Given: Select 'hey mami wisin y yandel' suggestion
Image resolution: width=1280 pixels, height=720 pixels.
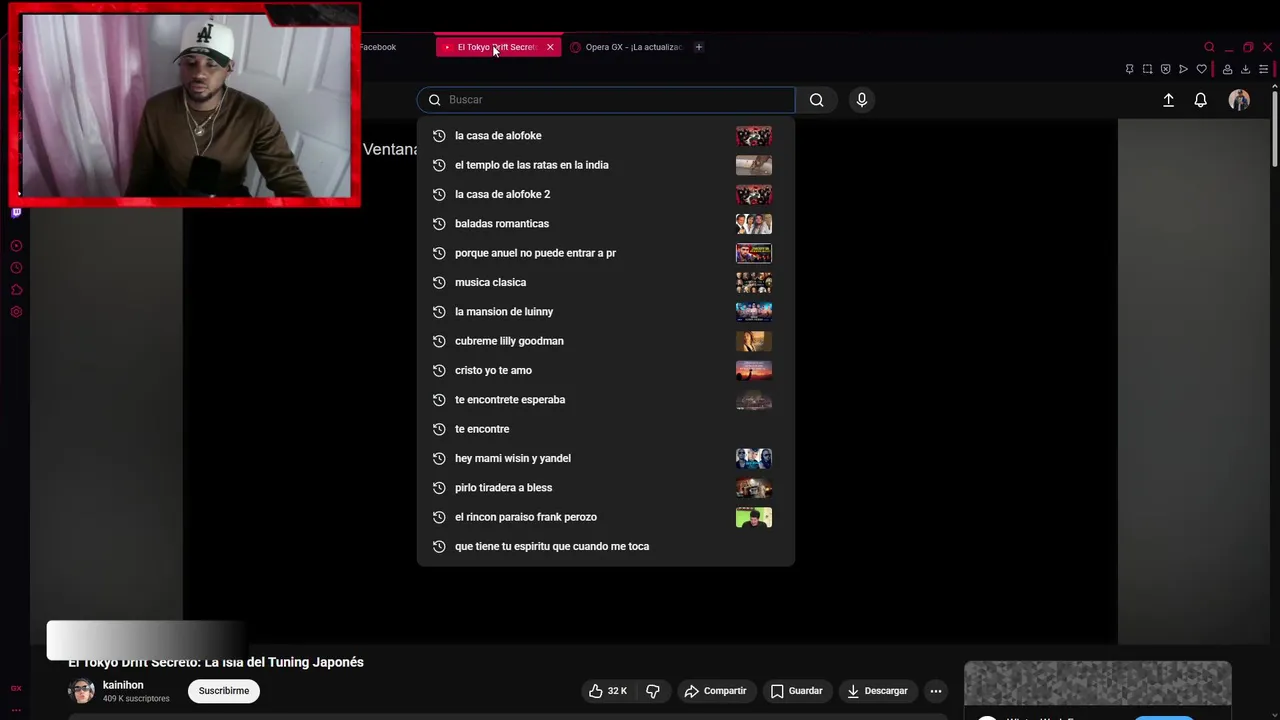Looking at the screenshot, I should [606, 458].
